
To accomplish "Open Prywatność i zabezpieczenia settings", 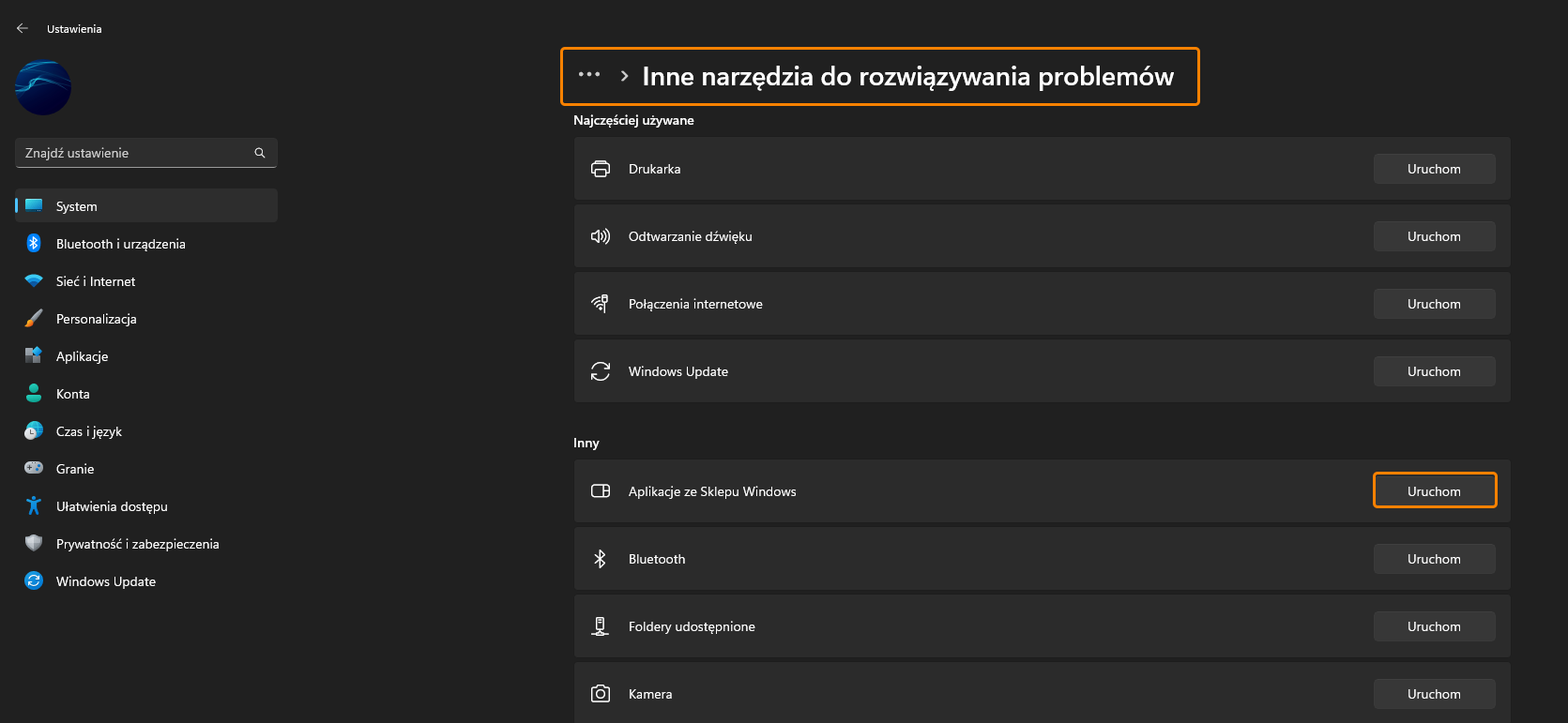I will [x=146, y=543].
